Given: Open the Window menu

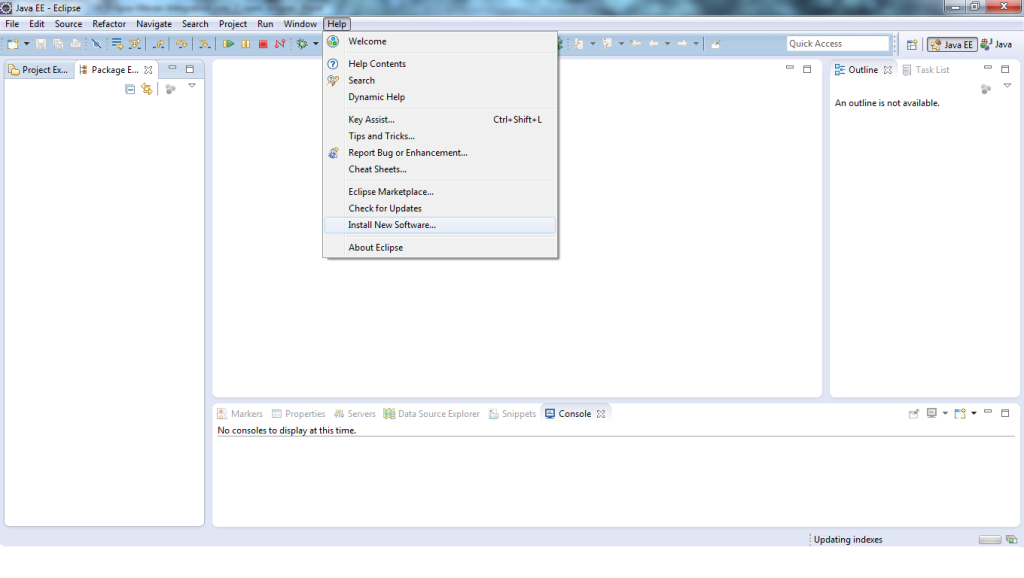Looking at the screenshot, I should (x=300, y=24).
